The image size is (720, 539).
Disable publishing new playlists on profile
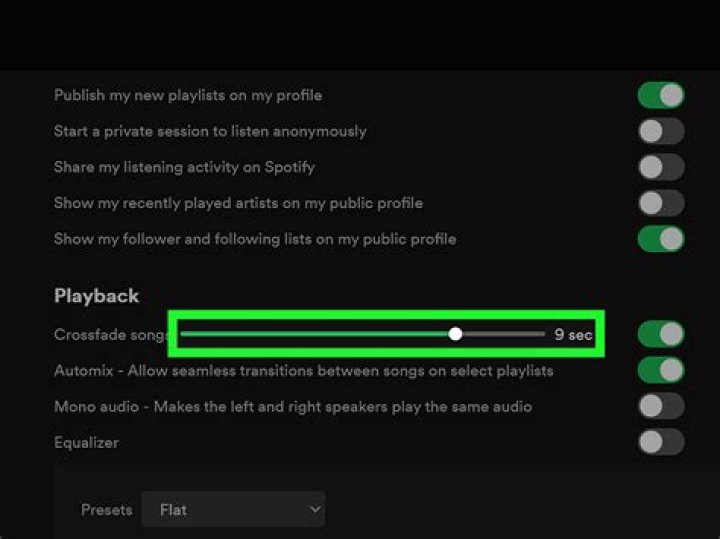661,96
